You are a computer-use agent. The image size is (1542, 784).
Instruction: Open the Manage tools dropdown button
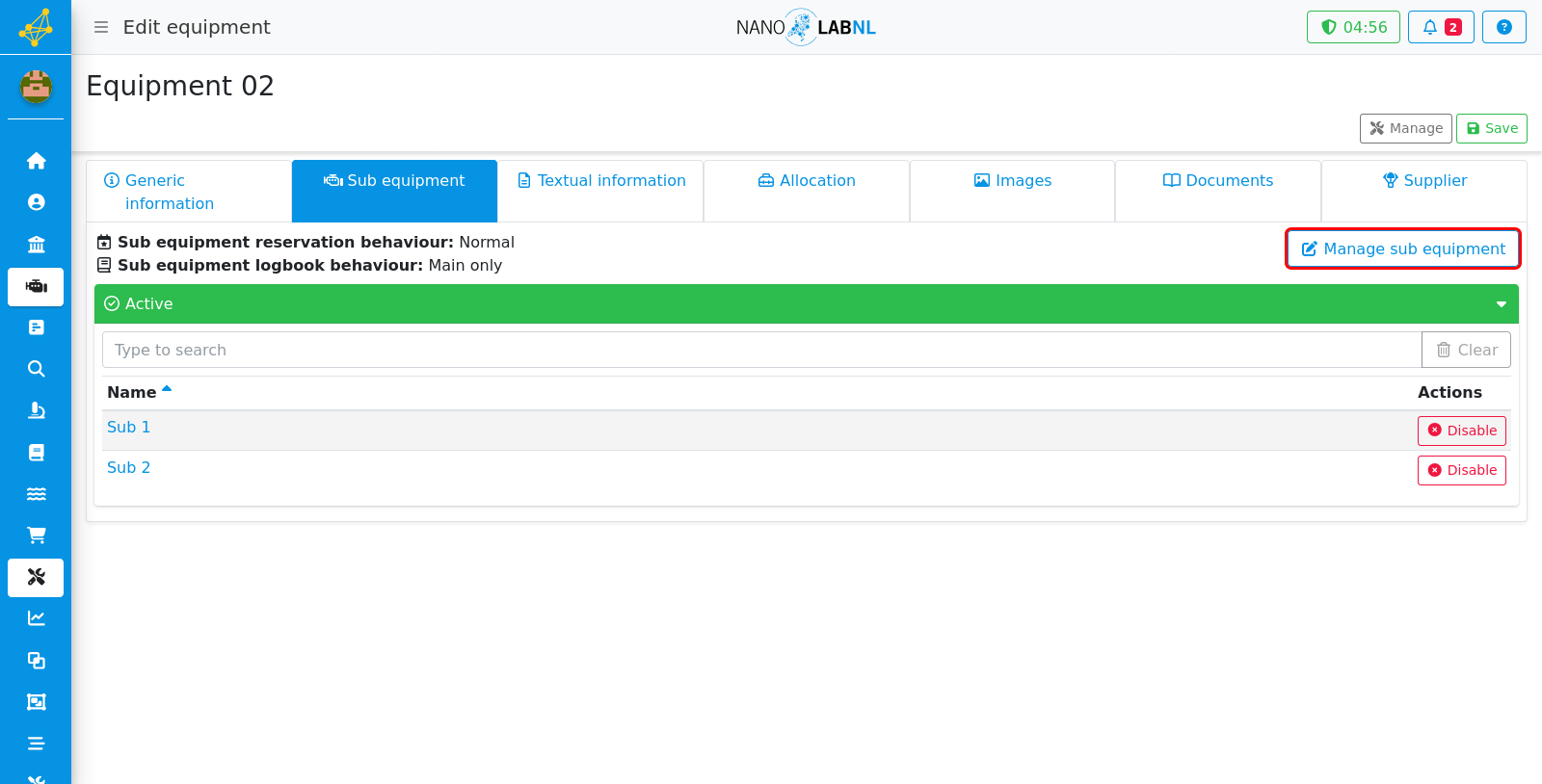pos(1406,128)
